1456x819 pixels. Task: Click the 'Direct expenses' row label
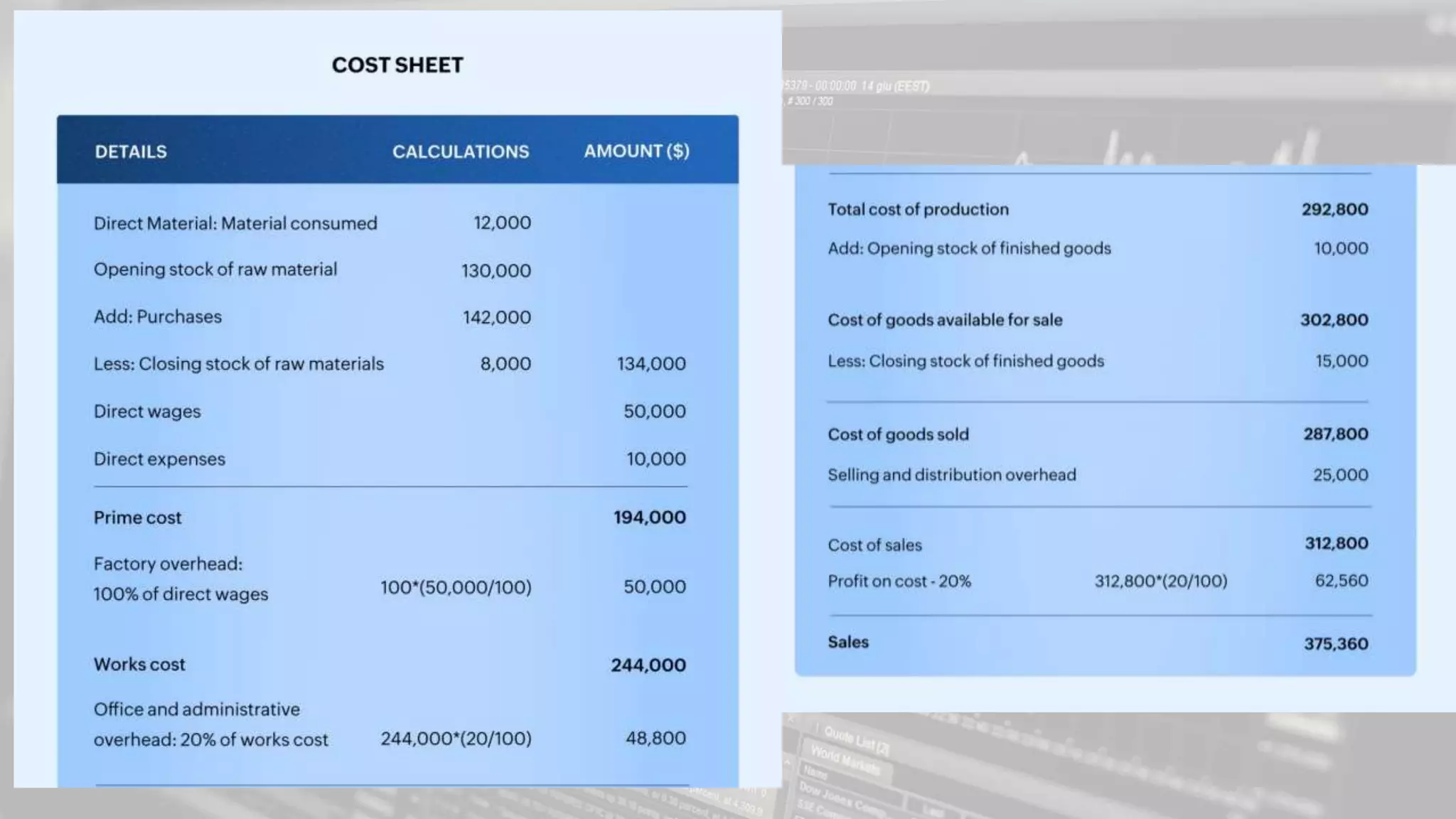pyautogui.click(x=159, y=459)
